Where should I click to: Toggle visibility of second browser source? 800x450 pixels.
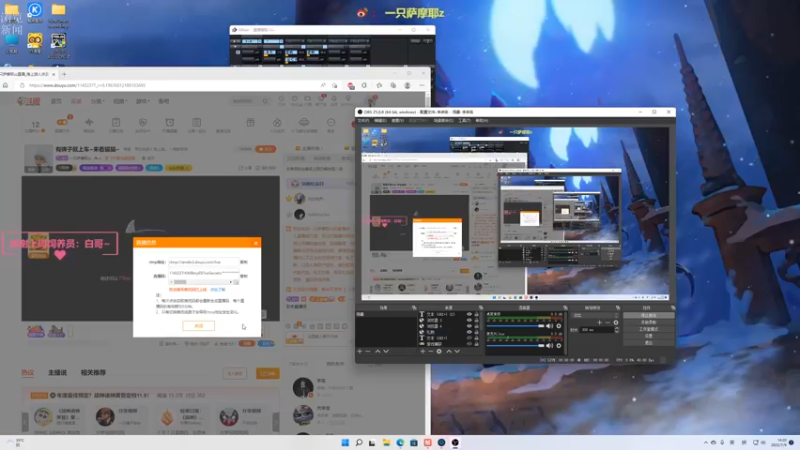click(469, 326)
